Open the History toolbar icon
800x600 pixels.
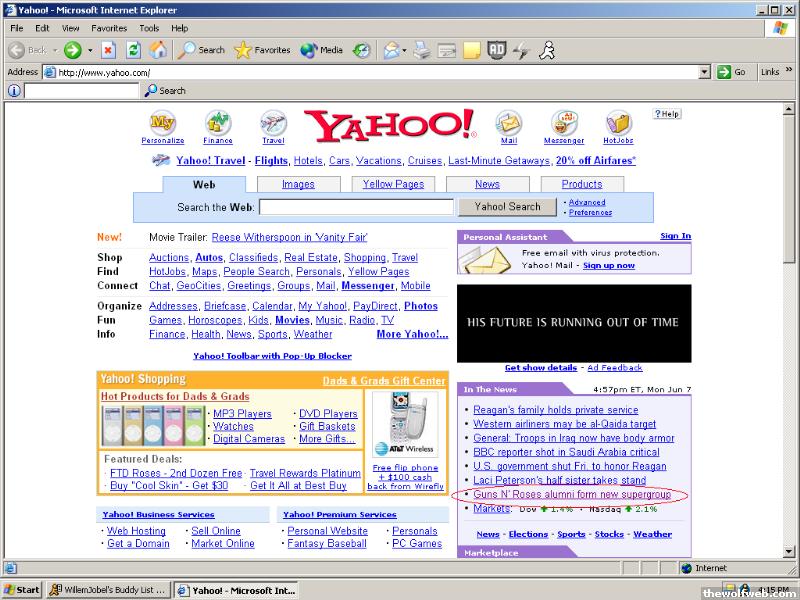(361, 50)
